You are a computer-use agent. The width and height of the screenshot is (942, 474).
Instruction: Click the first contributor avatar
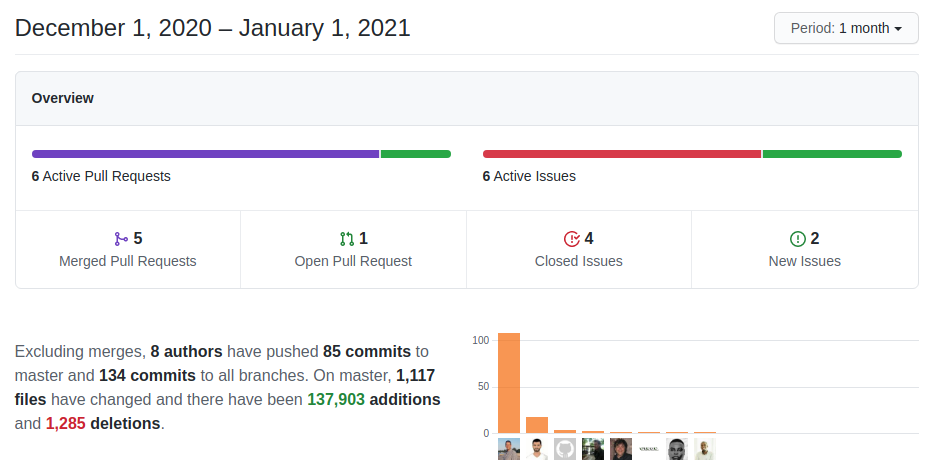[509, 449]
